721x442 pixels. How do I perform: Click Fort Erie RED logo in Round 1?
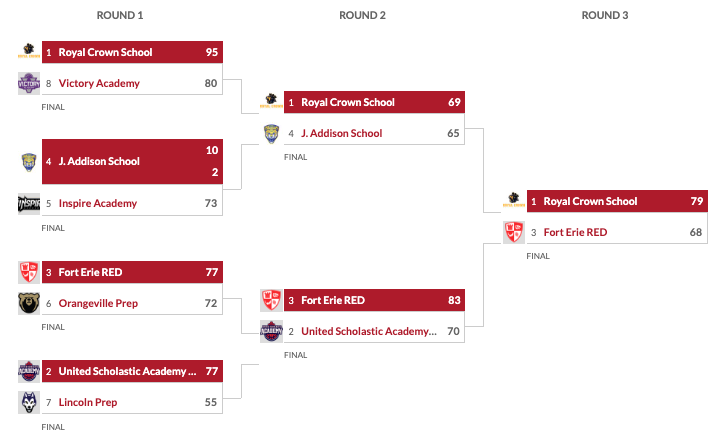28,271
